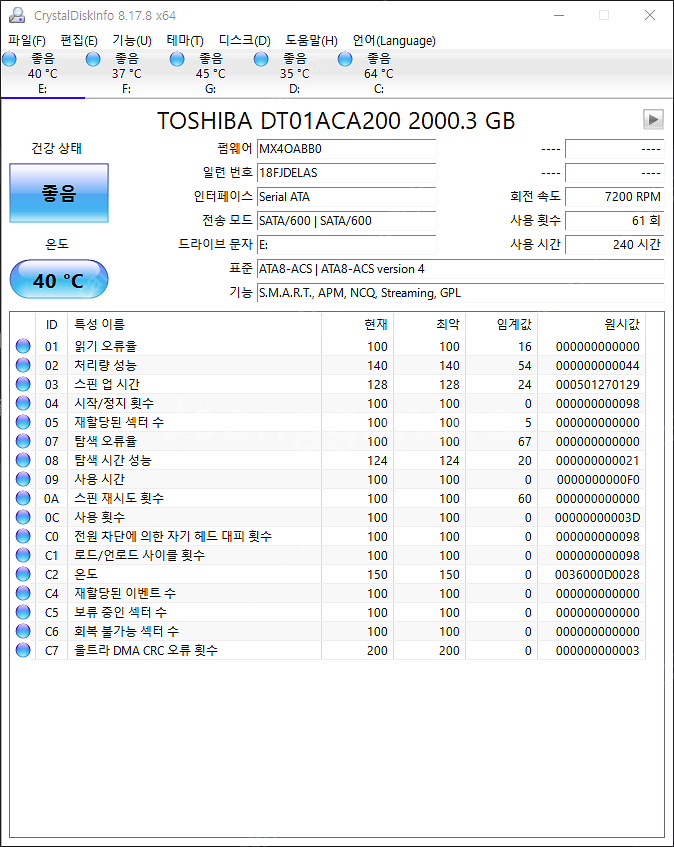Click the 좋음 health status button
Screen dimensions: 674x847
[x=59, y=193]
